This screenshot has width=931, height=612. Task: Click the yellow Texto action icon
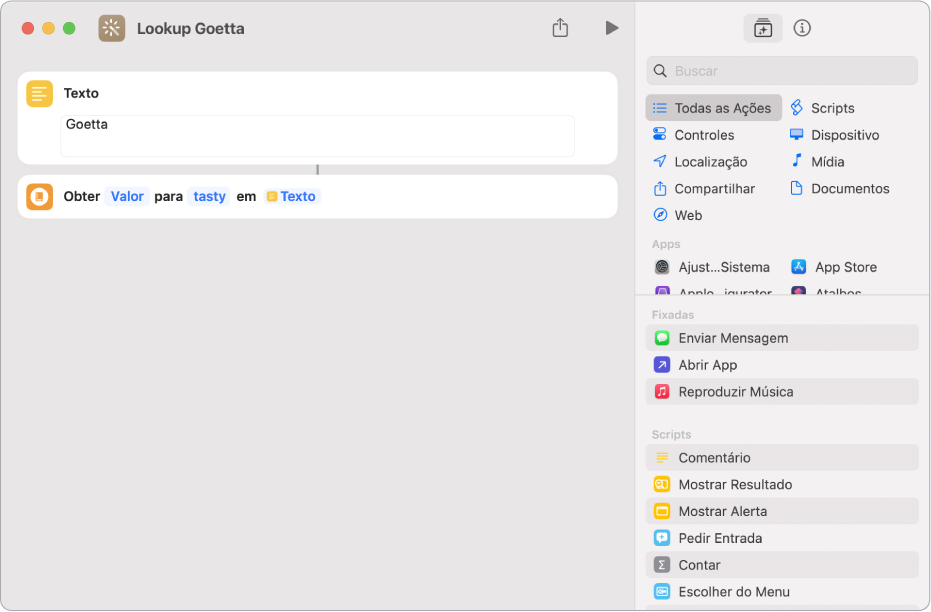39,94
